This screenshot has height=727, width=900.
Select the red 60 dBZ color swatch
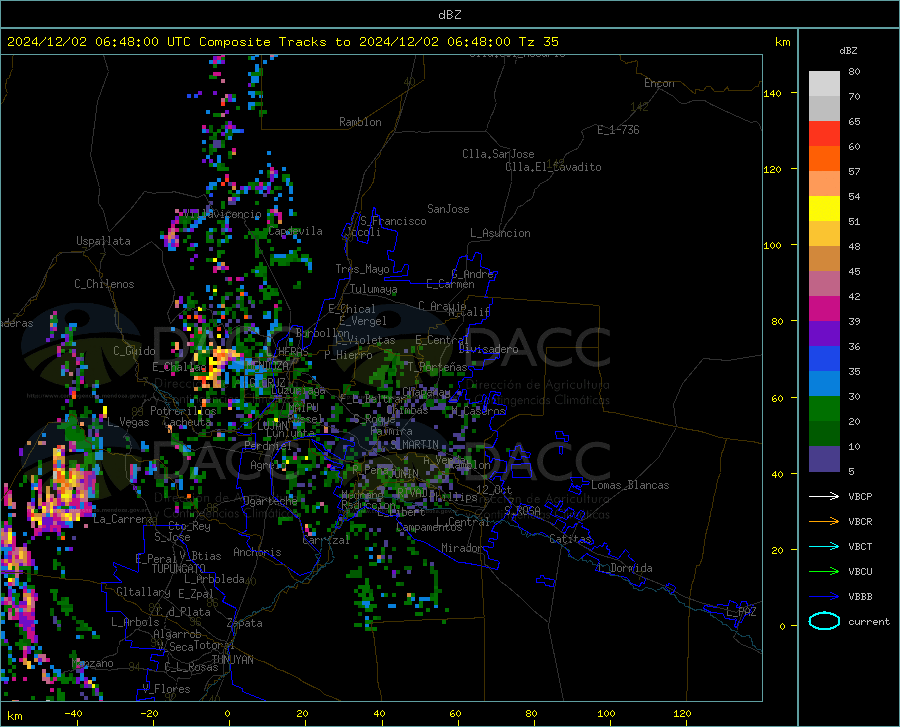coord(824,133)
